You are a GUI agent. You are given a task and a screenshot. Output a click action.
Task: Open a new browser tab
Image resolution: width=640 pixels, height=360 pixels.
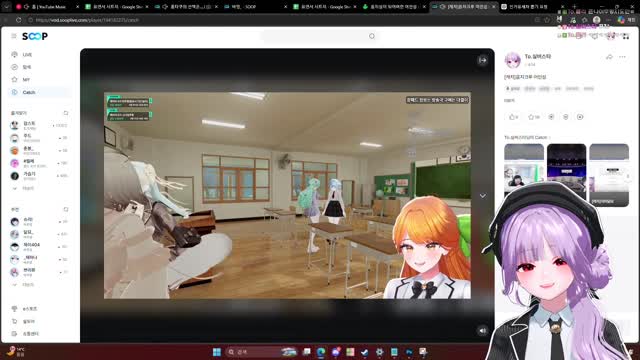574,7
